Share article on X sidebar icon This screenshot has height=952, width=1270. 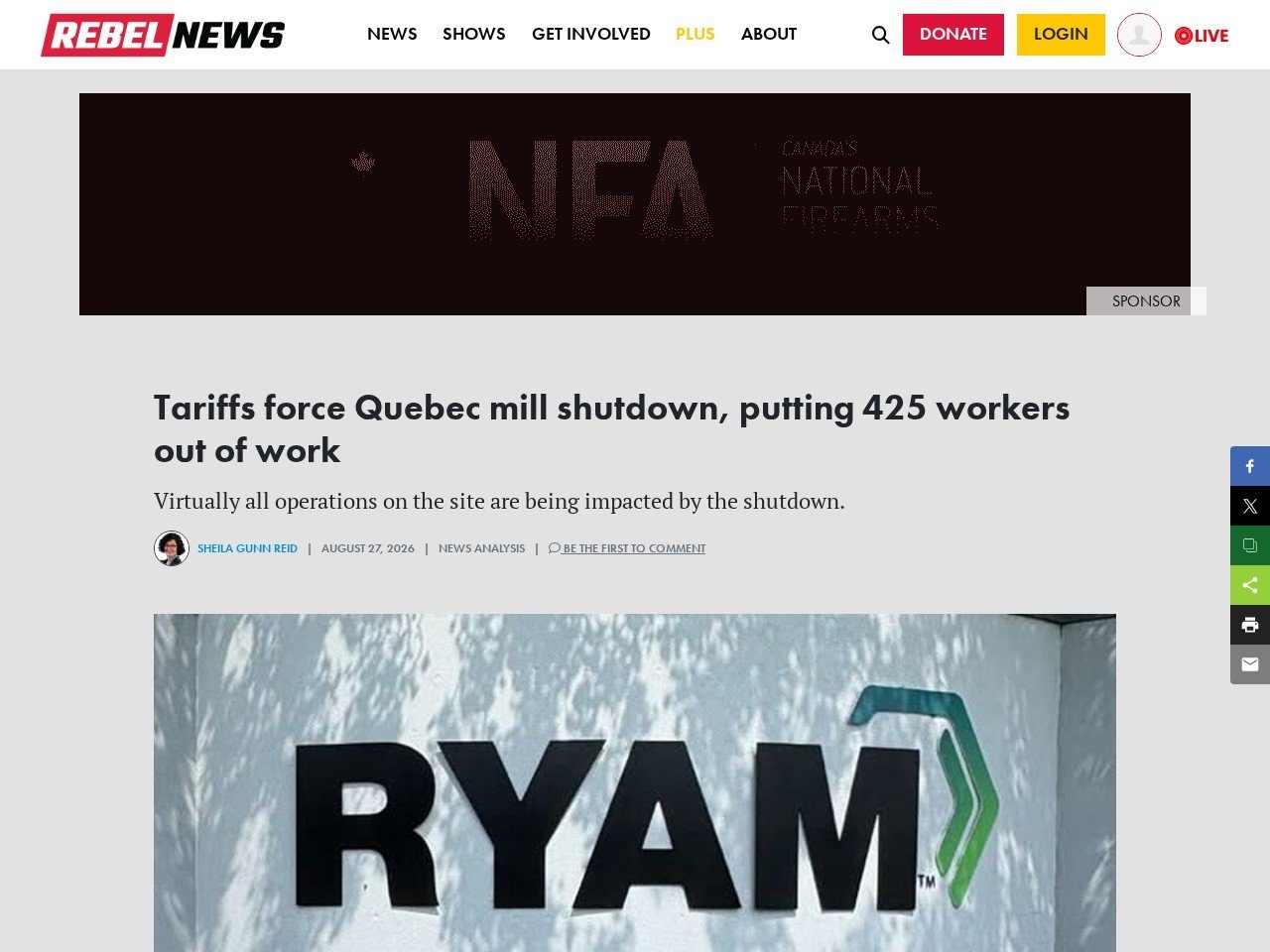click(x=1250, y=506)
